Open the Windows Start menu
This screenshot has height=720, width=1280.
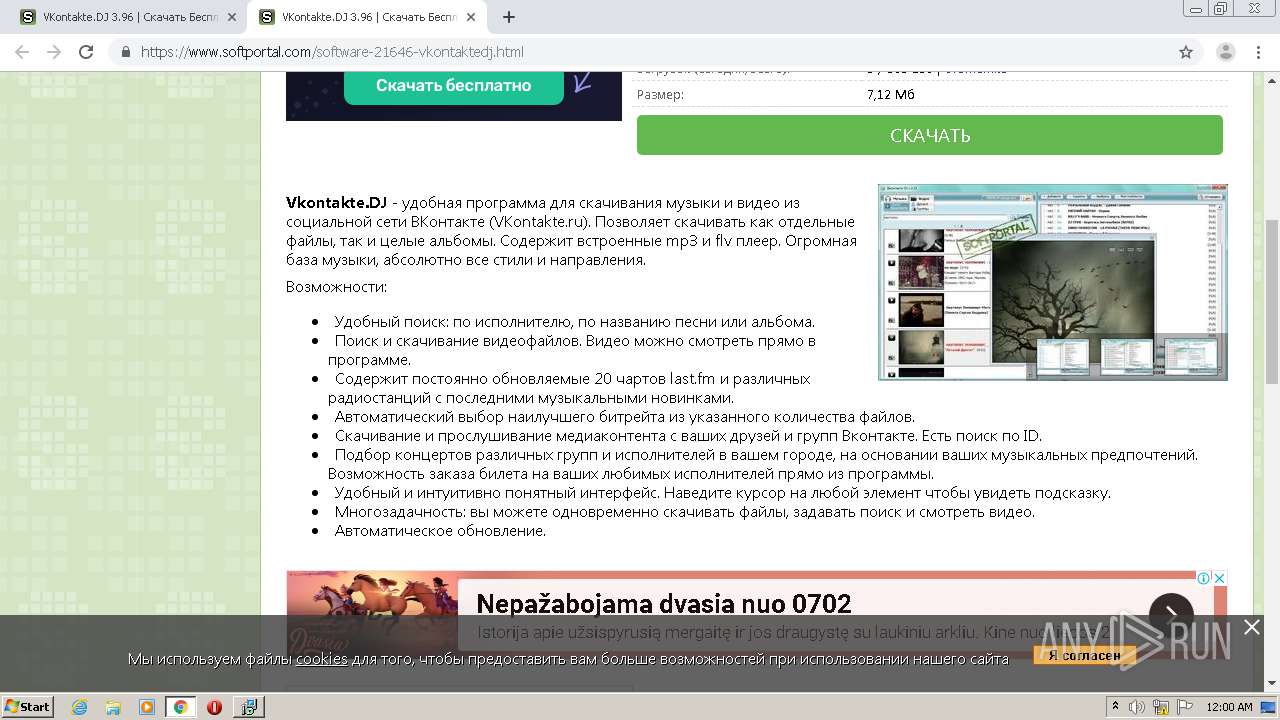pyautogui.click(x=28, y=707)
